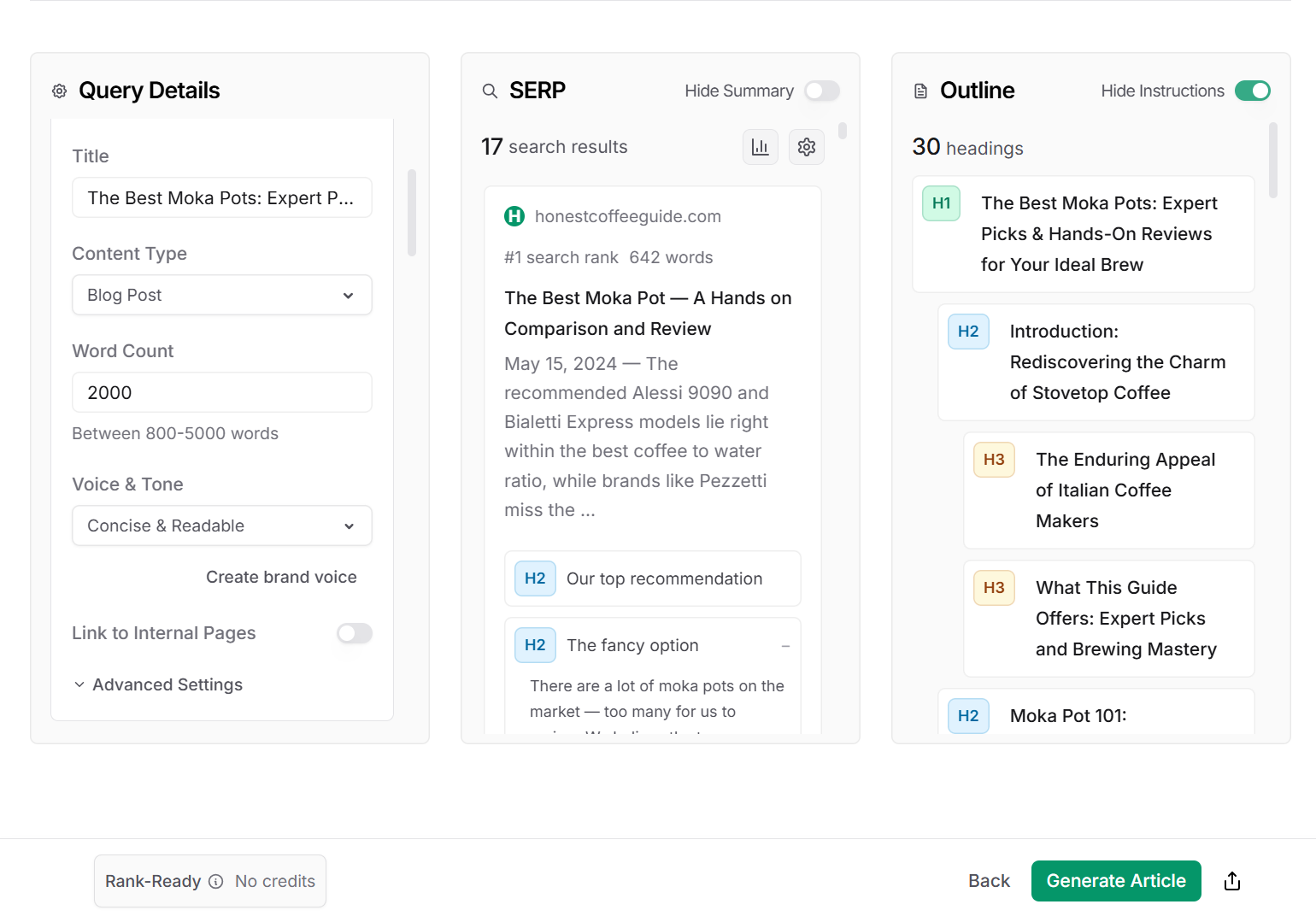
Task: Enable Link to Internal Pages toggle
Action: click(x=354, y=633)
